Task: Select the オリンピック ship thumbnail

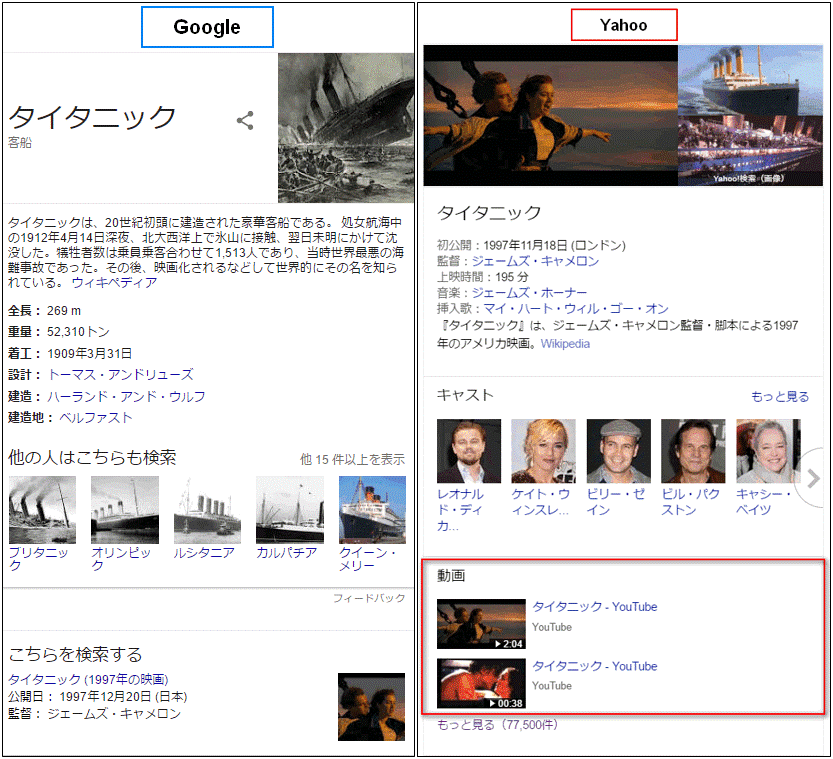Action: 125,510
